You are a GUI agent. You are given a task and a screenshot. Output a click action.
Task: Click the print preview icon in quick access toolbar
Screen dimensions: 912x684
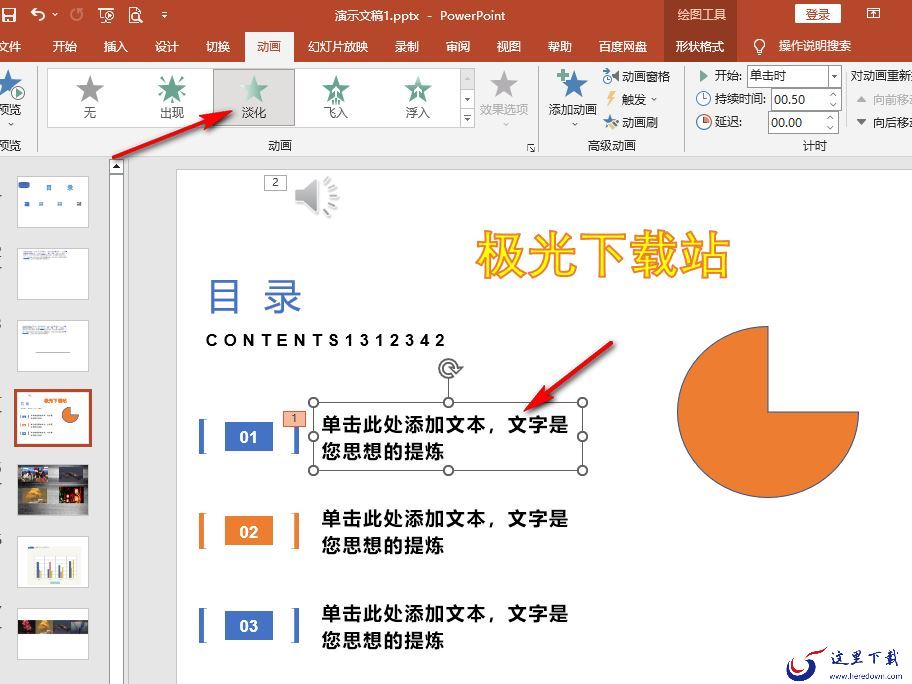(x=136, y=15)
